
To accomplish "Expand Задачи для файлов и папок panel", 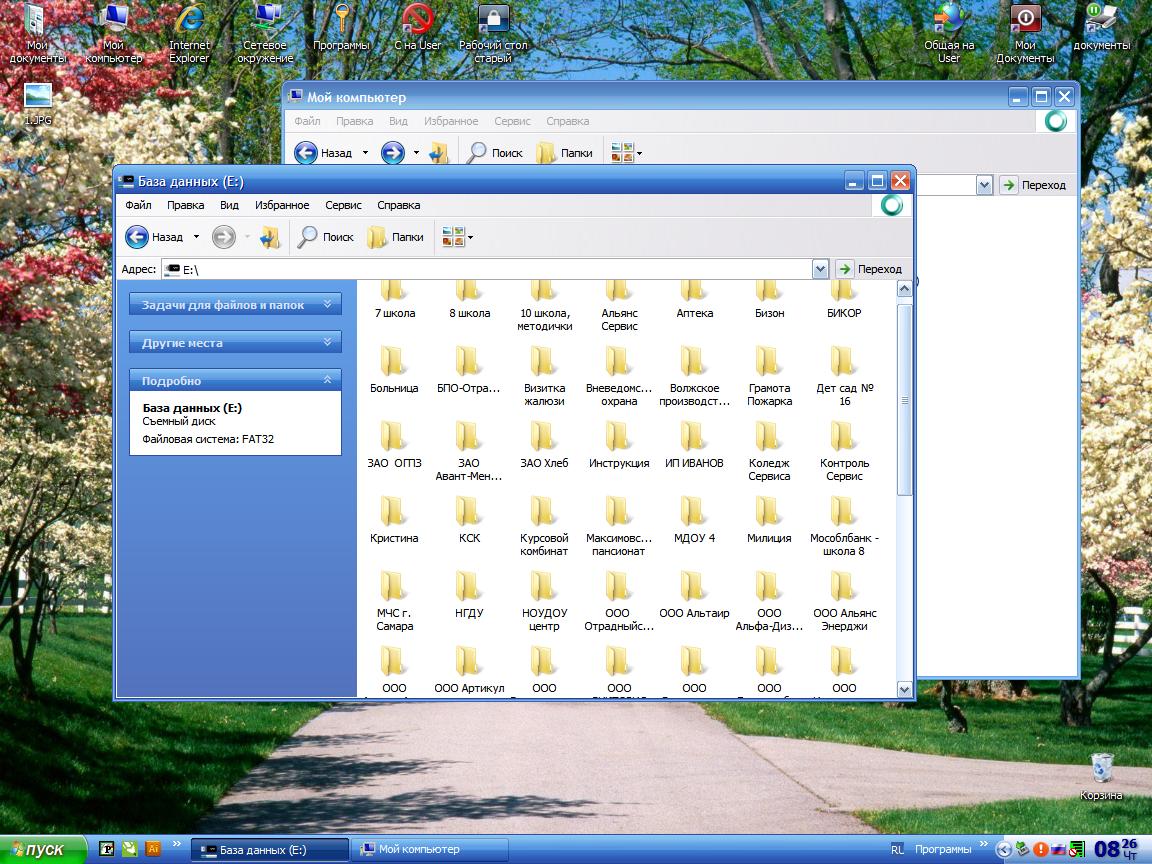I will [327, 304].
